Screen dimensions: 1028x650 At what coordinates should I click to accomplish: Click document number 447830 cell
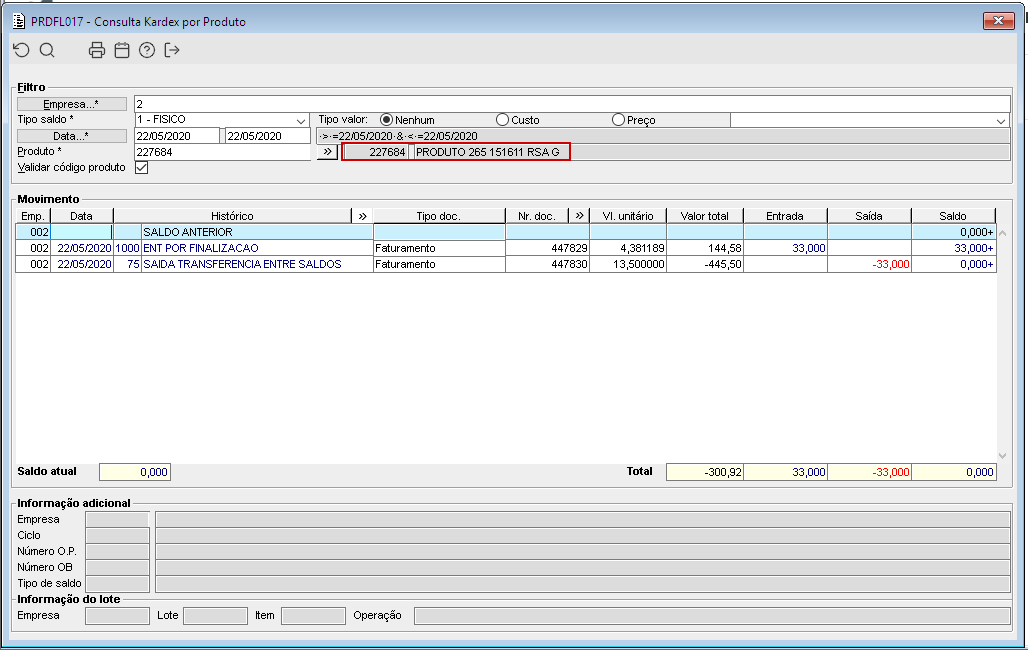click(547, 264)
